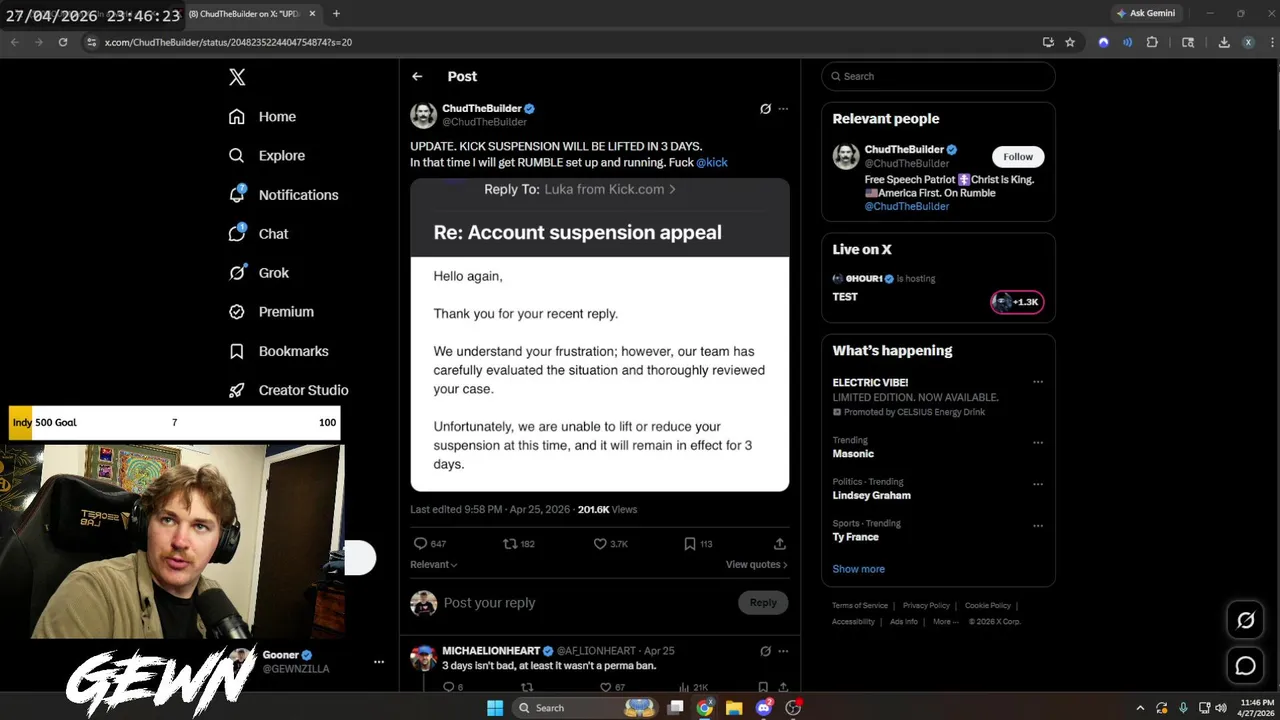1280x720 pixels.
Task: Open browser Downloads
Action: 1224,42
